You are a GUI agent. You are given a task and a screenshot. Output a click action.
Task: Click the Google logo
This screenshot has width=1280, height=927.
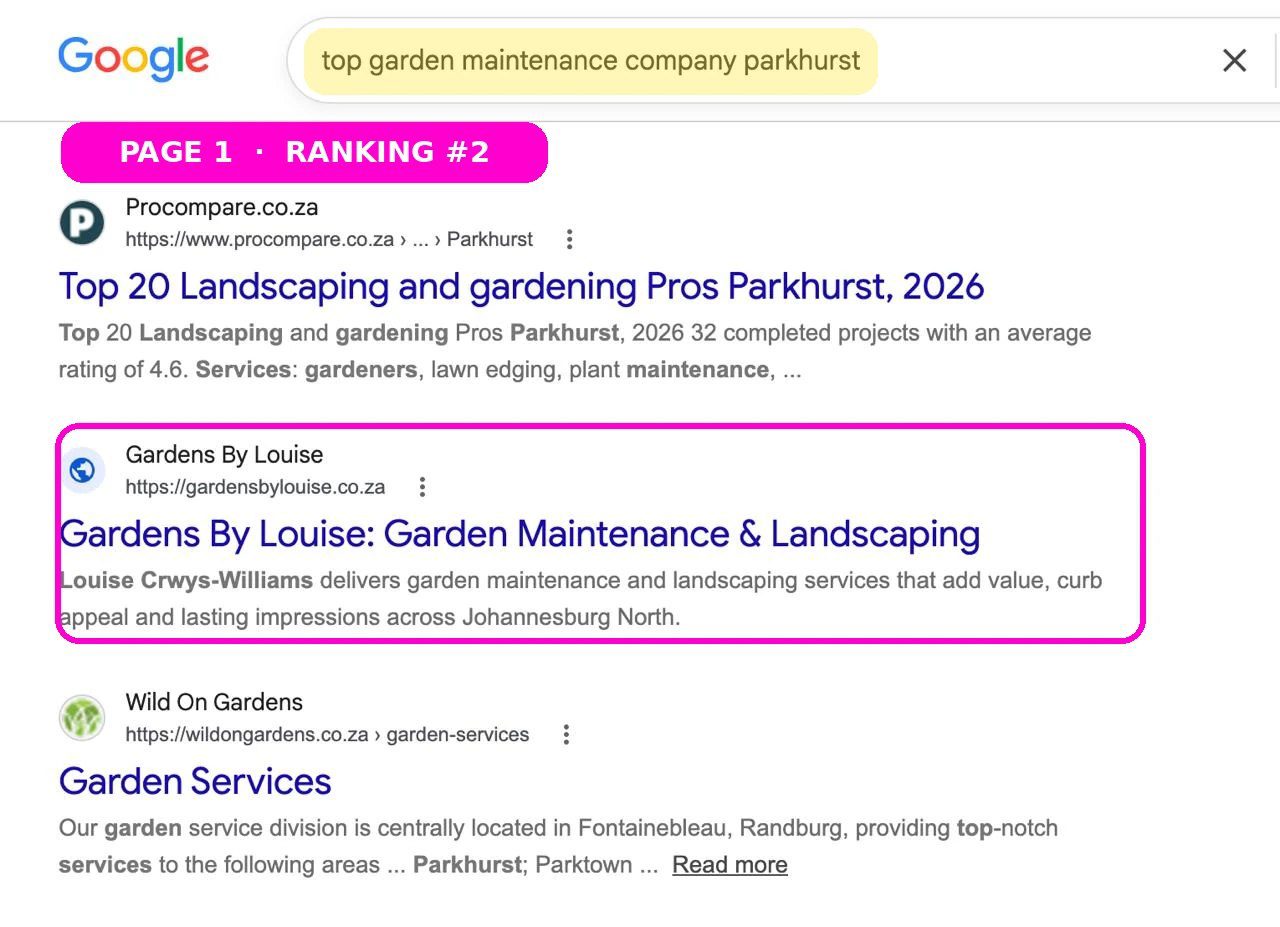(133, 60)
